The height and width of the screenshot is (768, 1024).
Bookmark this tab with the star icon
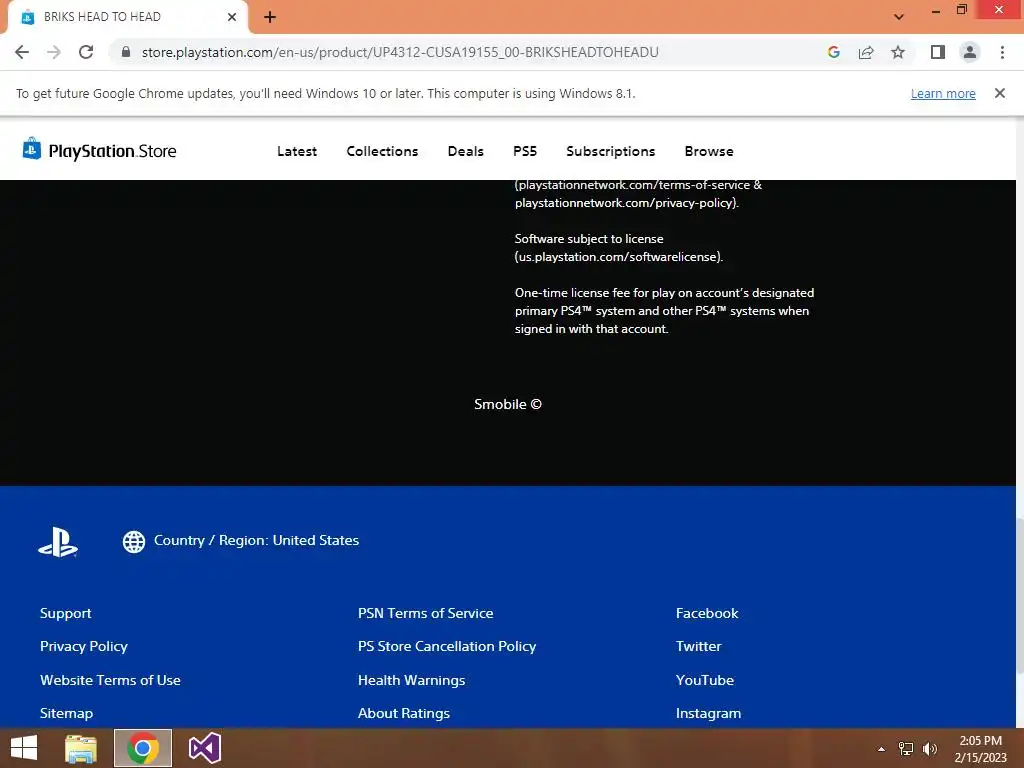point(898,52)
